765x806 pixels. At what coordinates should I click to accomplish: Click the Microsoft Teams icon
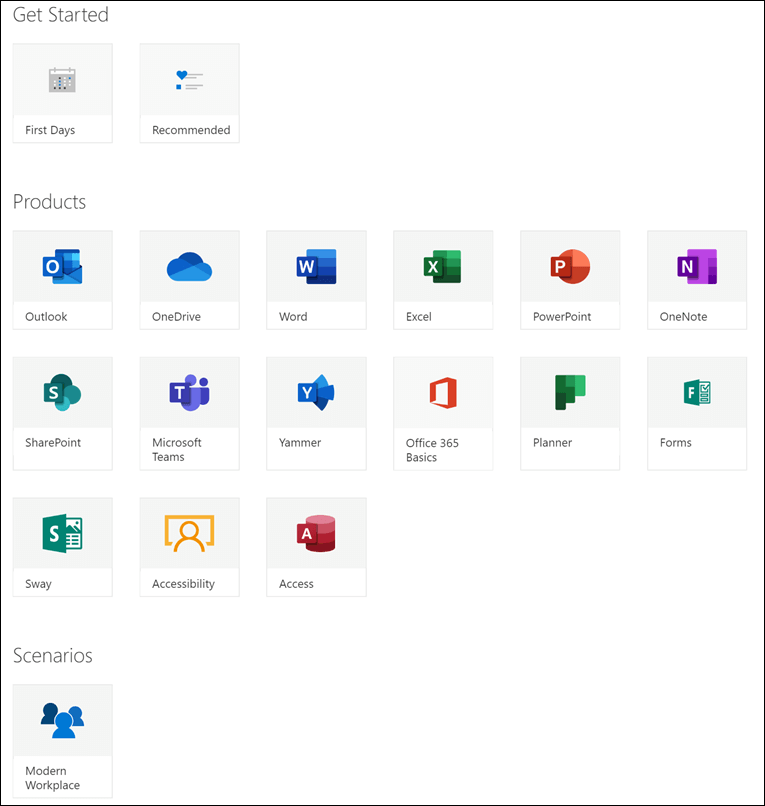pos(189,393)
